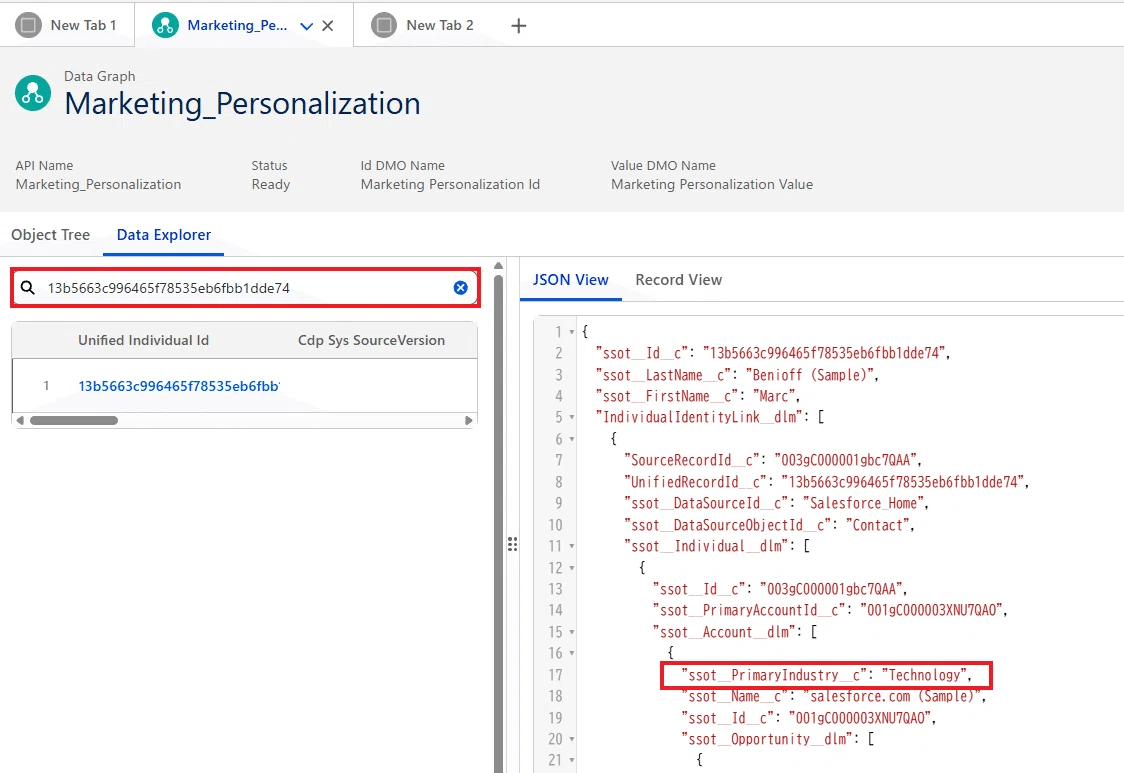Viewport: 1124px width, 773px height.
Task: Click the API Name Marketing_Personalization value
Action: (98, 184)
